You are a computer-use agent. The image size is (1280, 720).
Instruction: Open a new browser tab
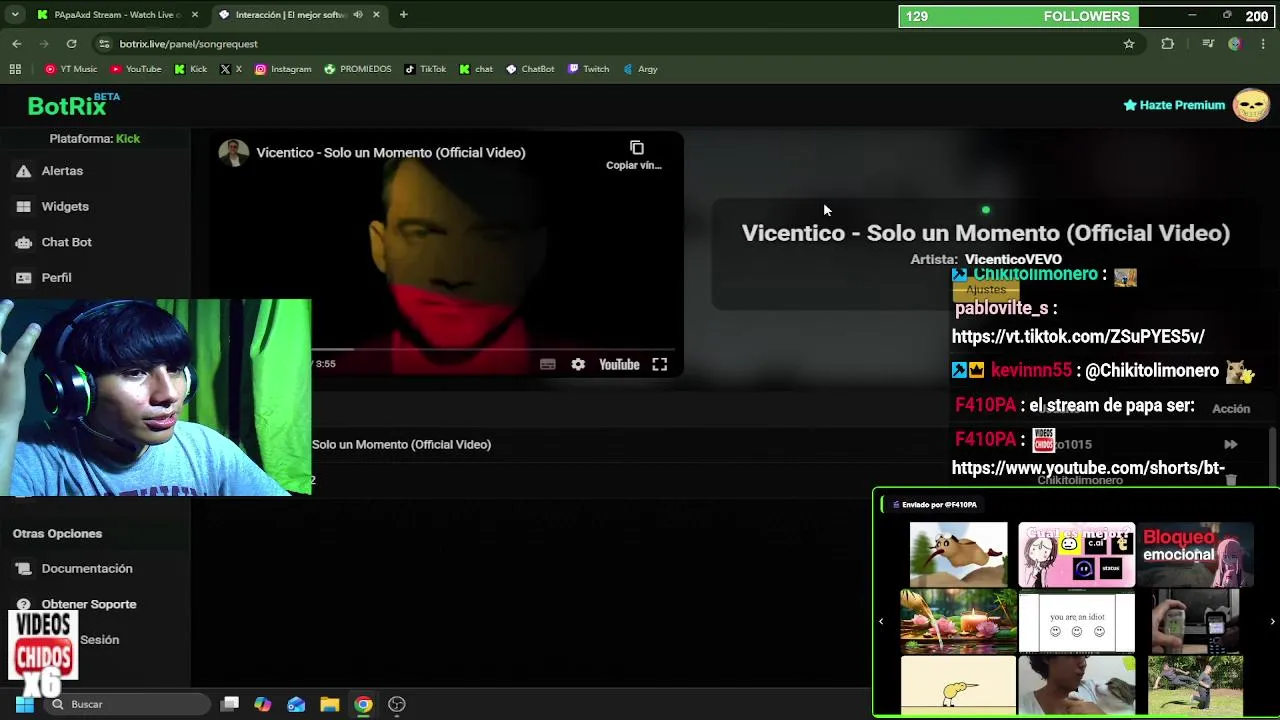[x=403, y=15]
